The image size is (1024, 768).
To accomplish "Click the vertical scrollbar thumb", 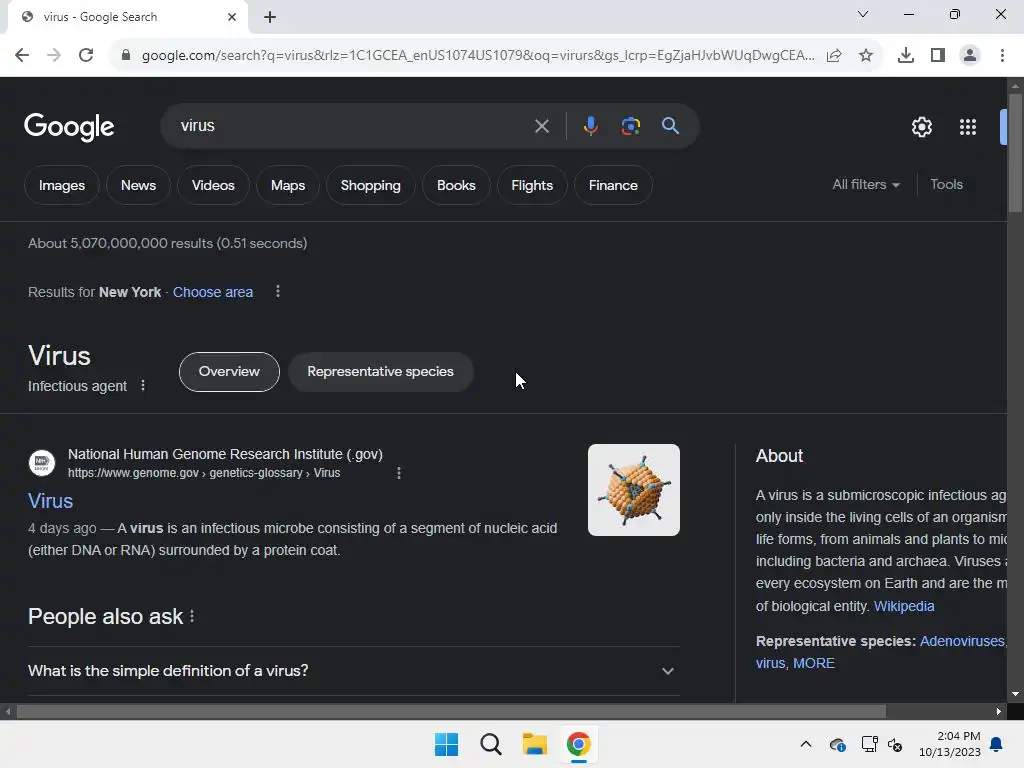I will tap(1015, 153).
